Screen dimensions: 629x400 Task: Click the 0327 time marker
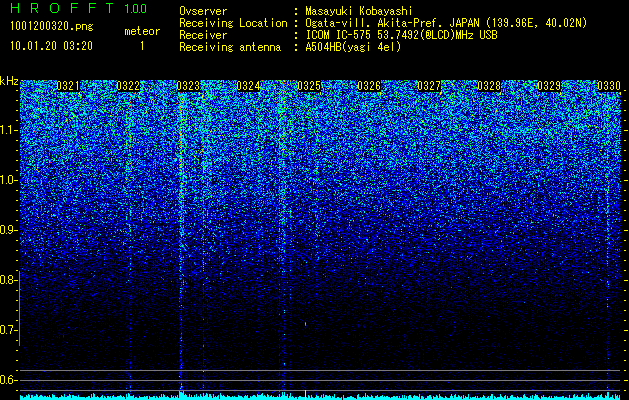[429, 86]
